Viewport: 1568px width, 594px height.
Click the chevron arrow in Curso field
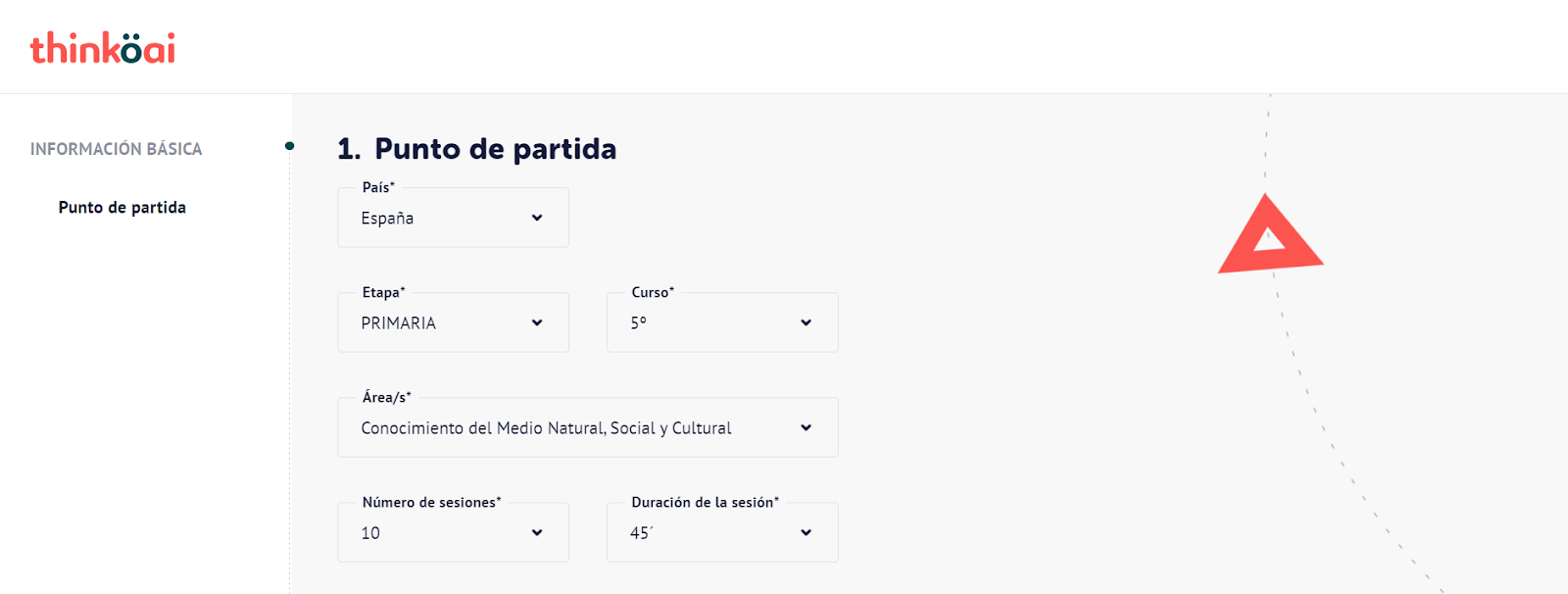806,322
